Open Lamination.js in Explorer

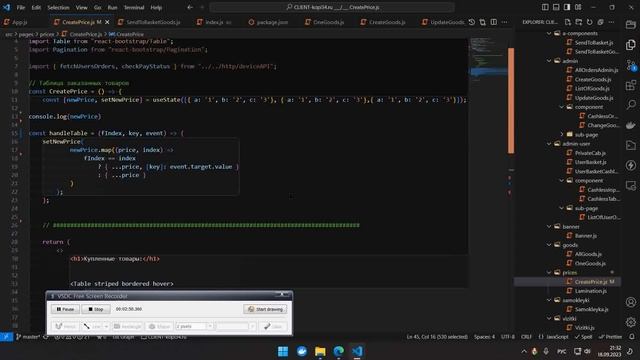coord(590,291)
